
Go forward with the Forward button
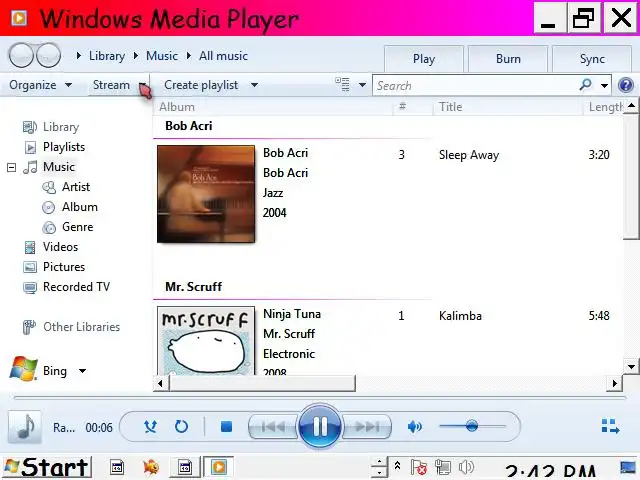(x=49, y=56)
